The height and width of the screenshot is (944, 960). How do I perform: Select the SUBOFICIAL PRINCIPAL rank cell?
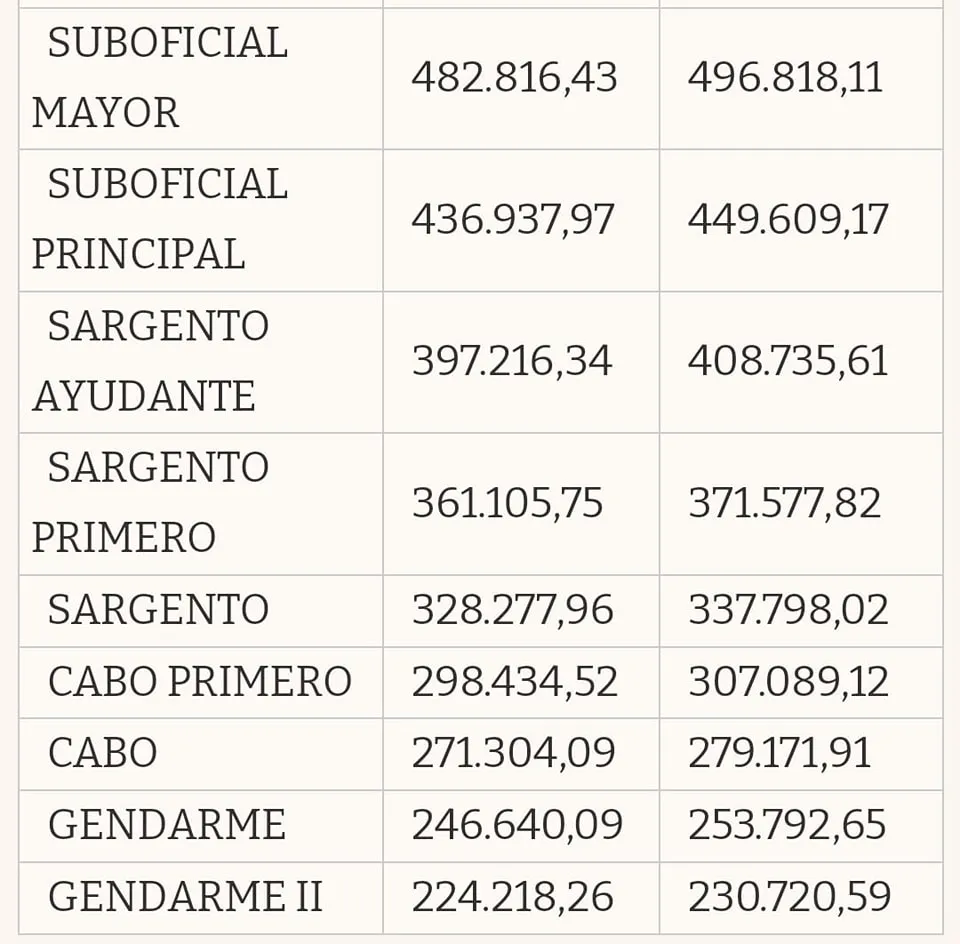[160, 220]
